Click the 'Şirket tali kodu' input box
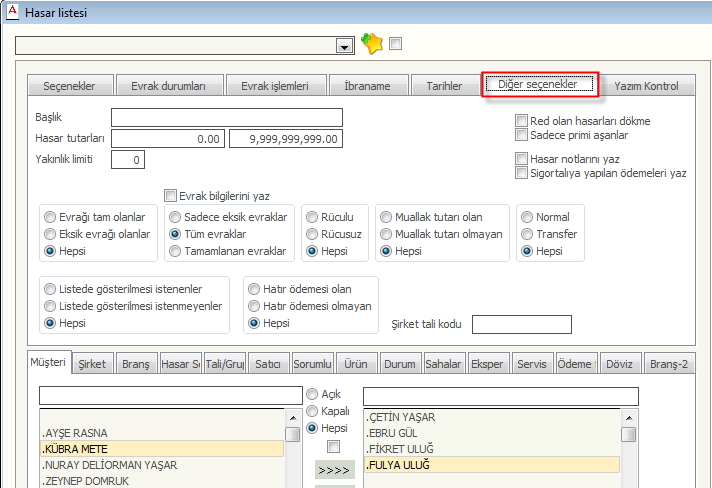Viewport: 712px width, 488px height. [521, 324]
